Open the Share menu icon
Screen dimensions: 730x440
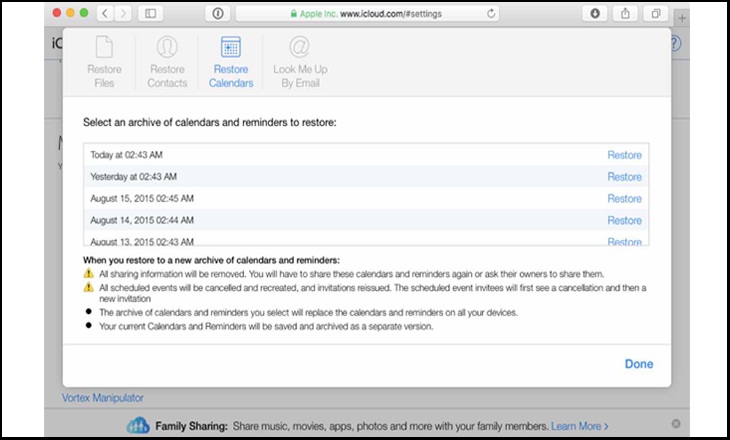(625, 14)
